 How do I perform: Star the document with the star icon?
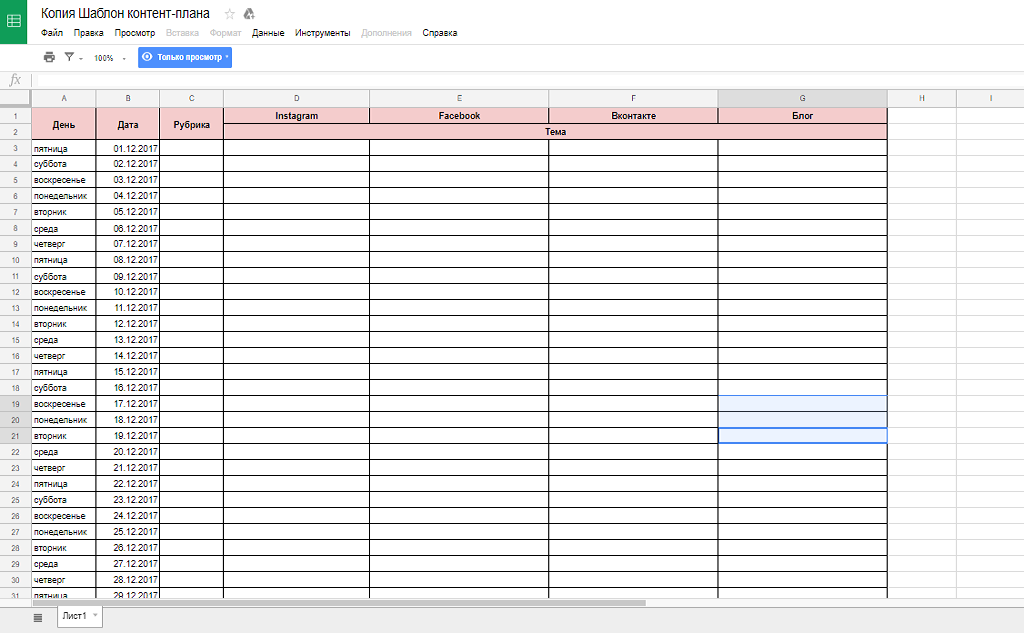tap(229, 14)
